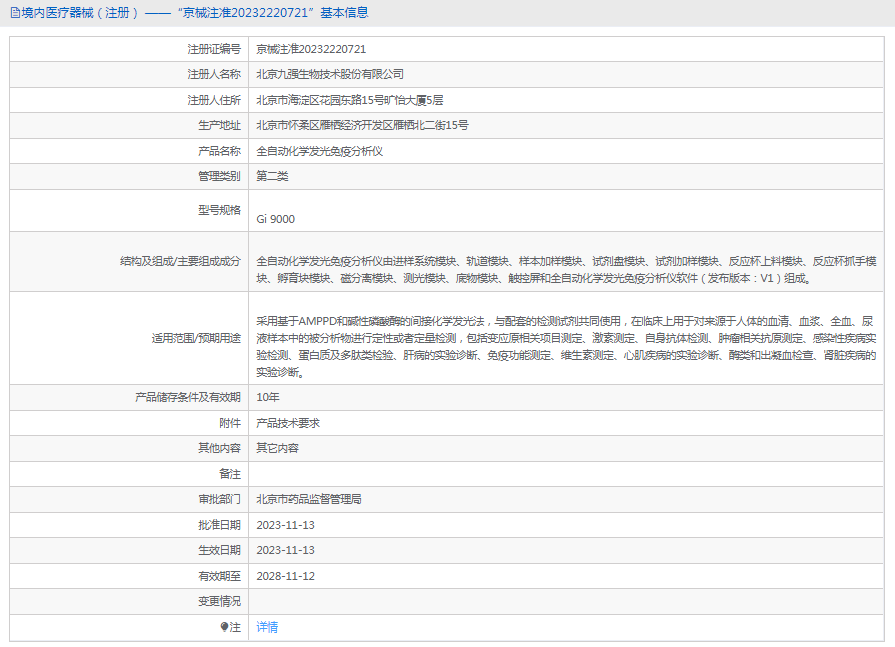Click the 京械注准20232220721 value in the table
Image resolution: width=895 pixels, height=647 pixels.
tap(311, 49)
